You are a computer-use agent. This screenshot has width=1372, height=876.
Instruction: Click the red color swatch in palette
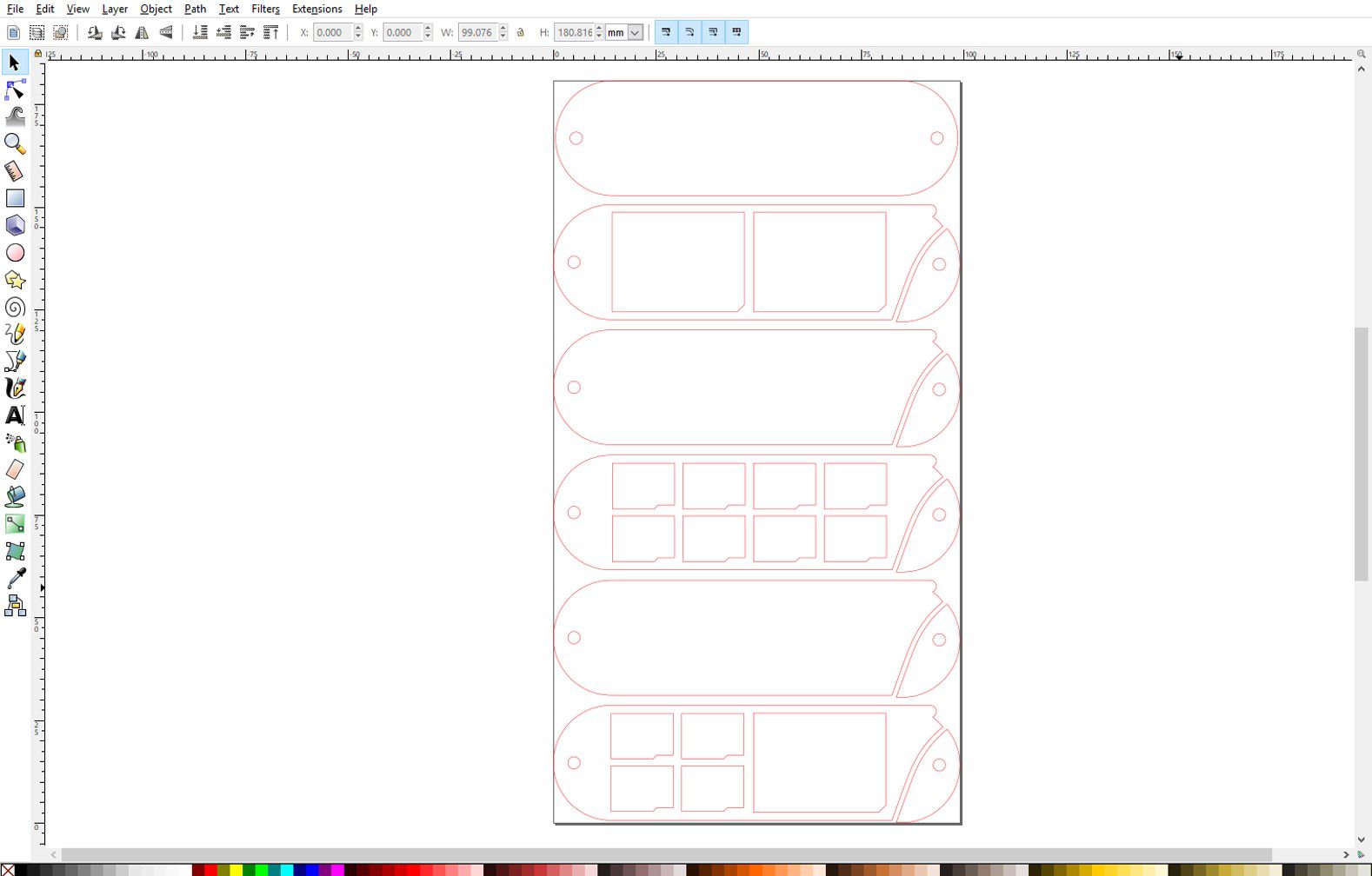[210, 870]
